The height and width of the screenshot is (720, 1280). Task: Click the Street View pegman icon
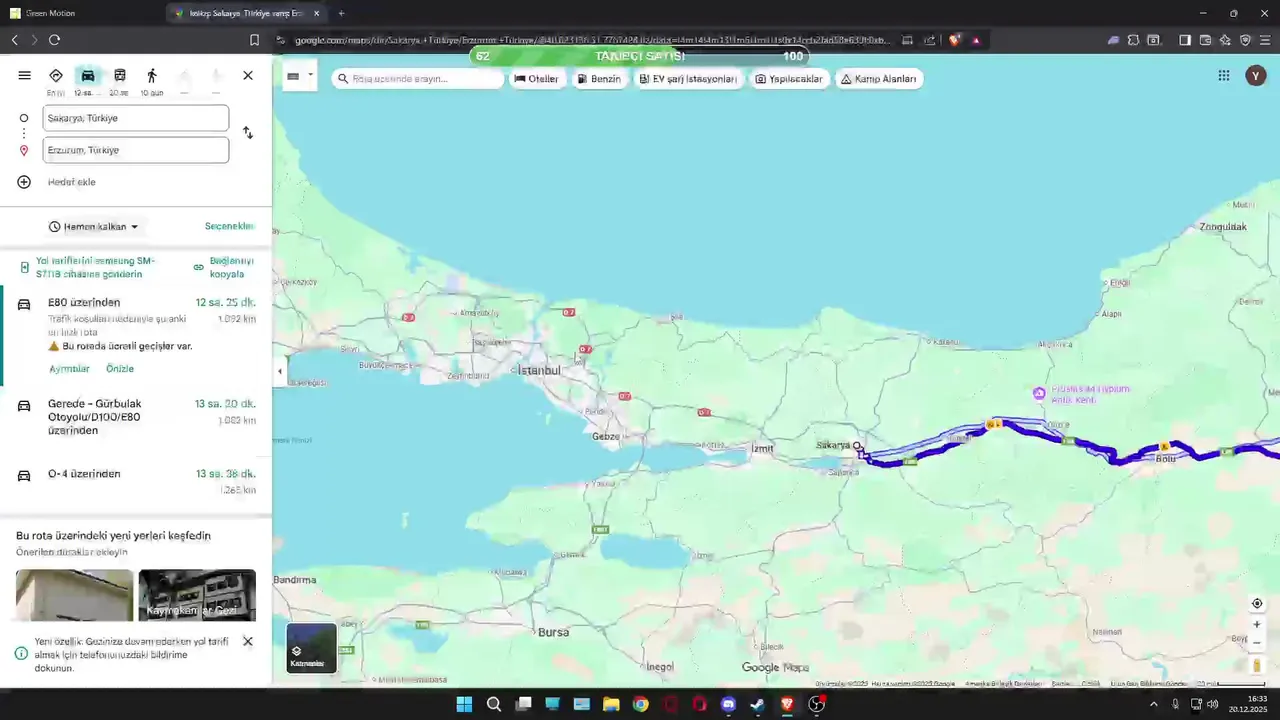coord(1257,665)
